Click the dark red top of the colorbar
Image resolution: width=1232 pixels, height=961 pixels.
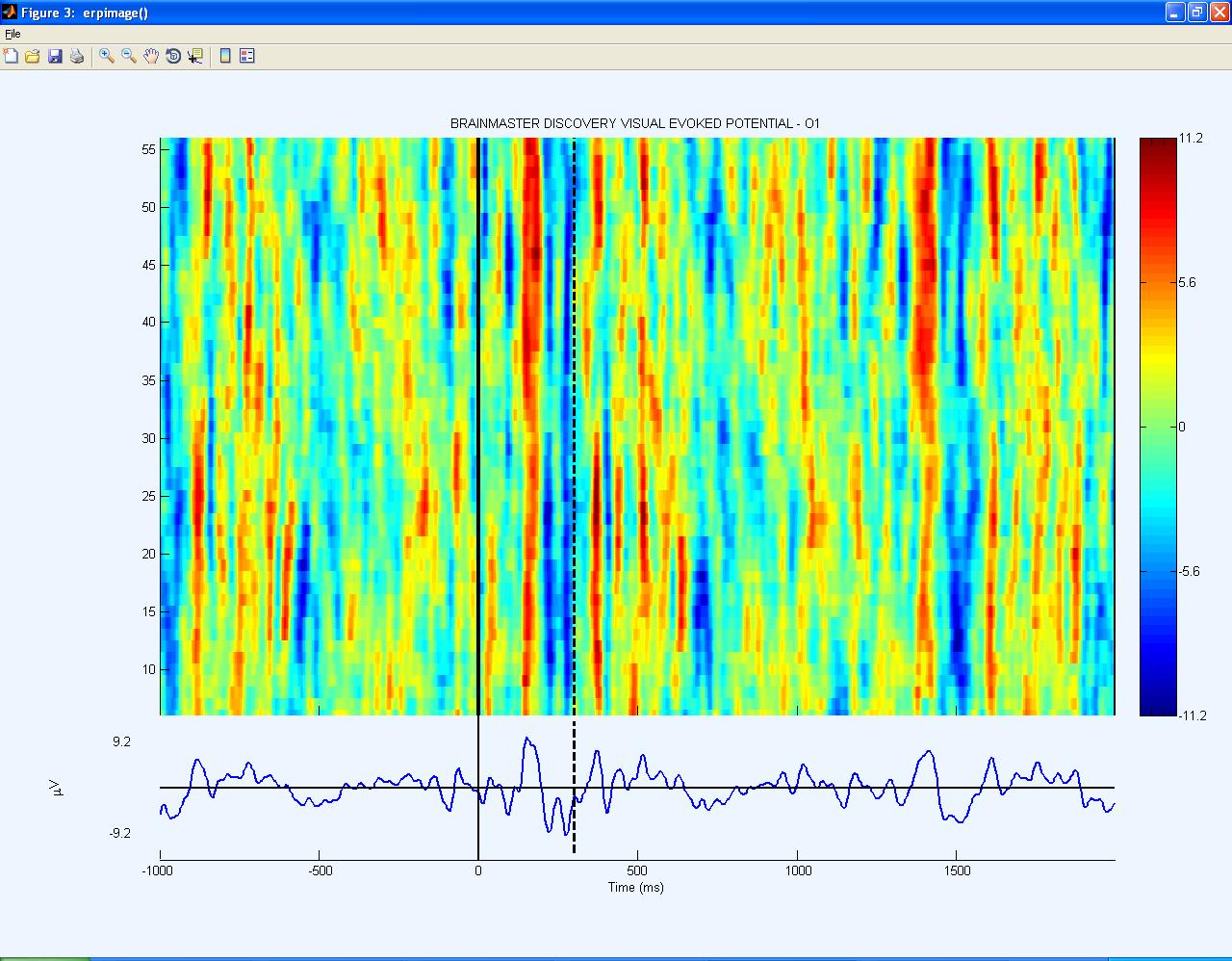coord(1158,146)
